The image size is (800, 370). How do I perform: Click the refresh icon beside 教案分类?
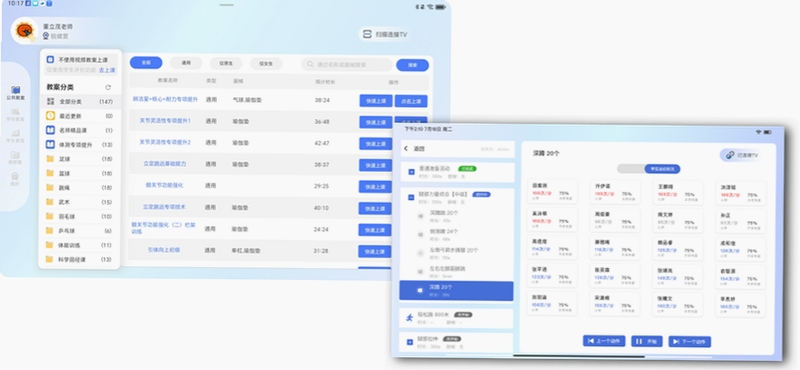point(108,87)
